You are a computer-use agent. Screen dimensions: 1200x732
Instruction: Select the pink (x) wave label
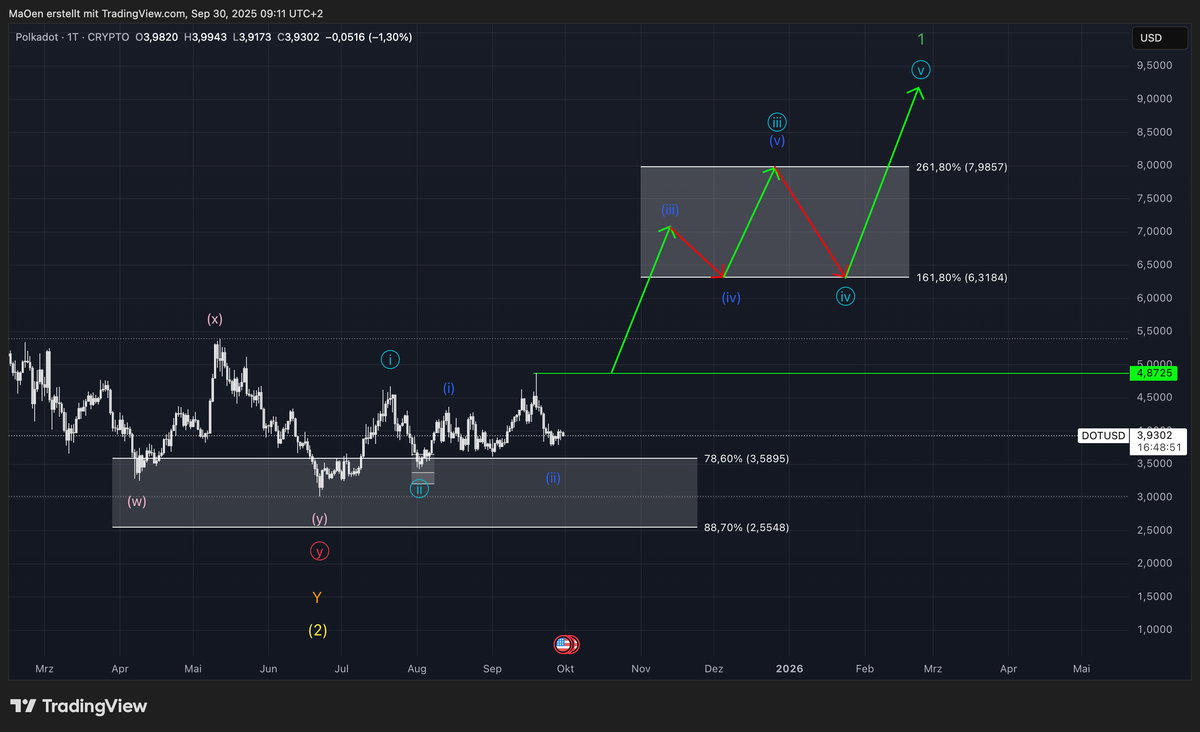pyautogui.click(x=215, y=319)
